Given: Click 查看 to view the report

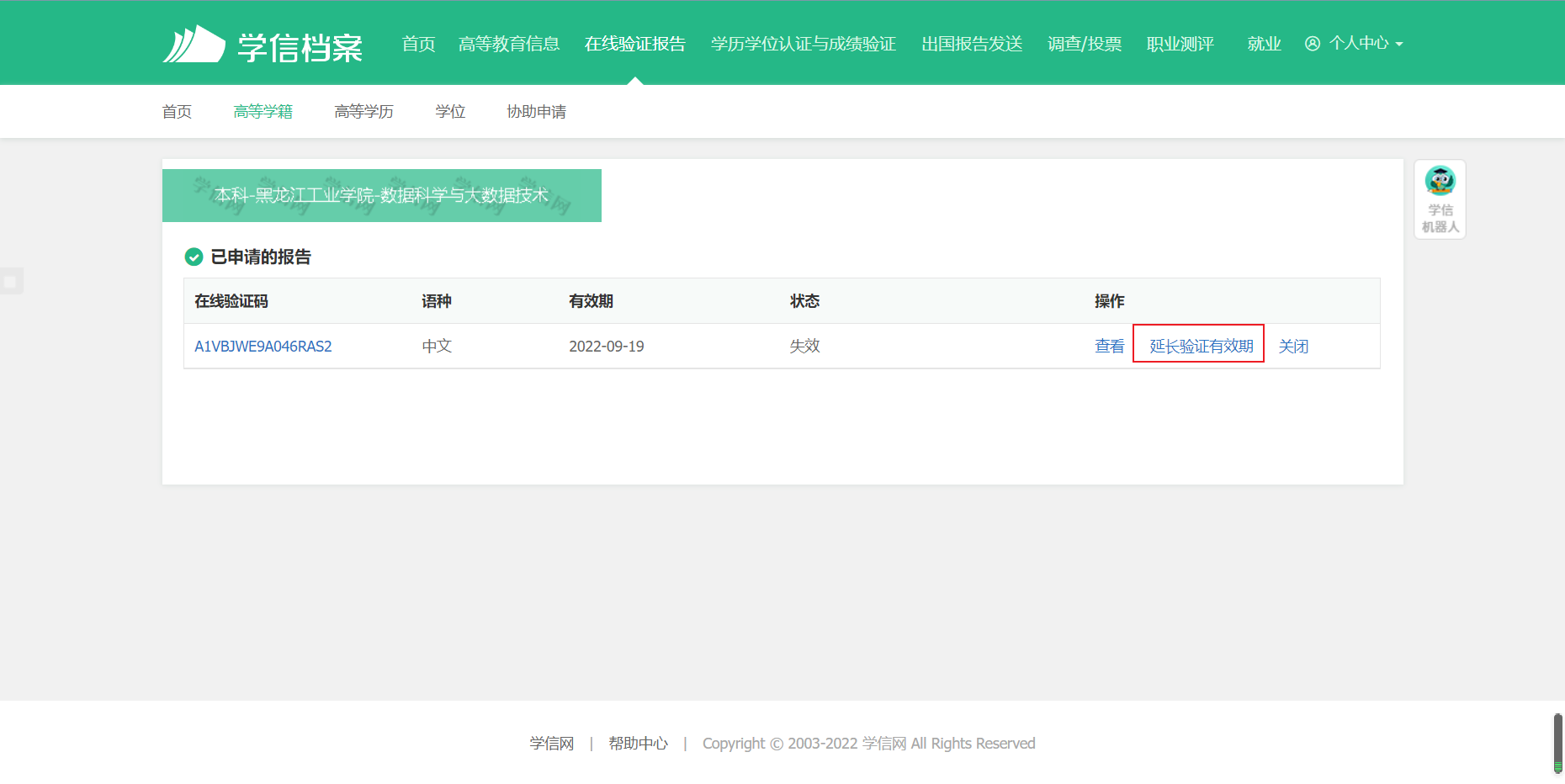Looking at the screenshot, I should point(1110,347).
